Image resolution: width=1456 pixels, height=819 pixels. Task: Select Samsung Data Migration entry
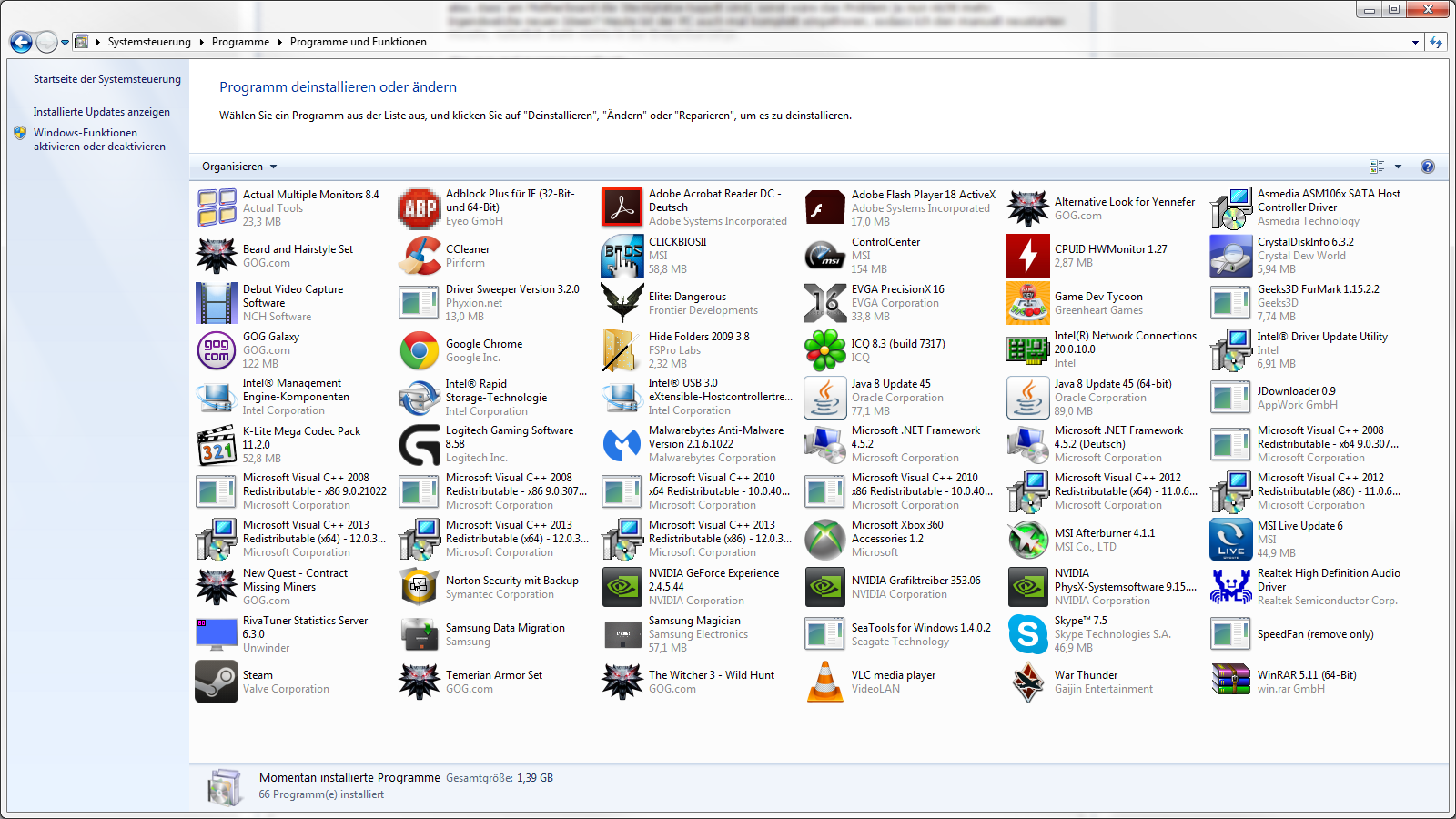pos(495,634)
